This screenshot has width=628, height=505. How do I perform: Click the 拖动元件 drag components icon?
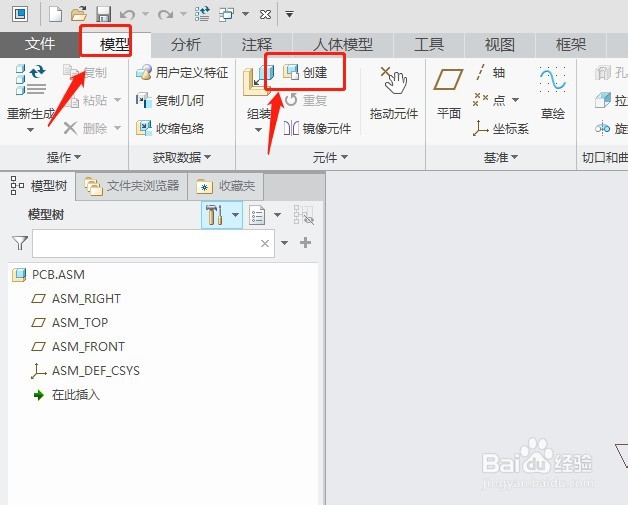(394, 80)
